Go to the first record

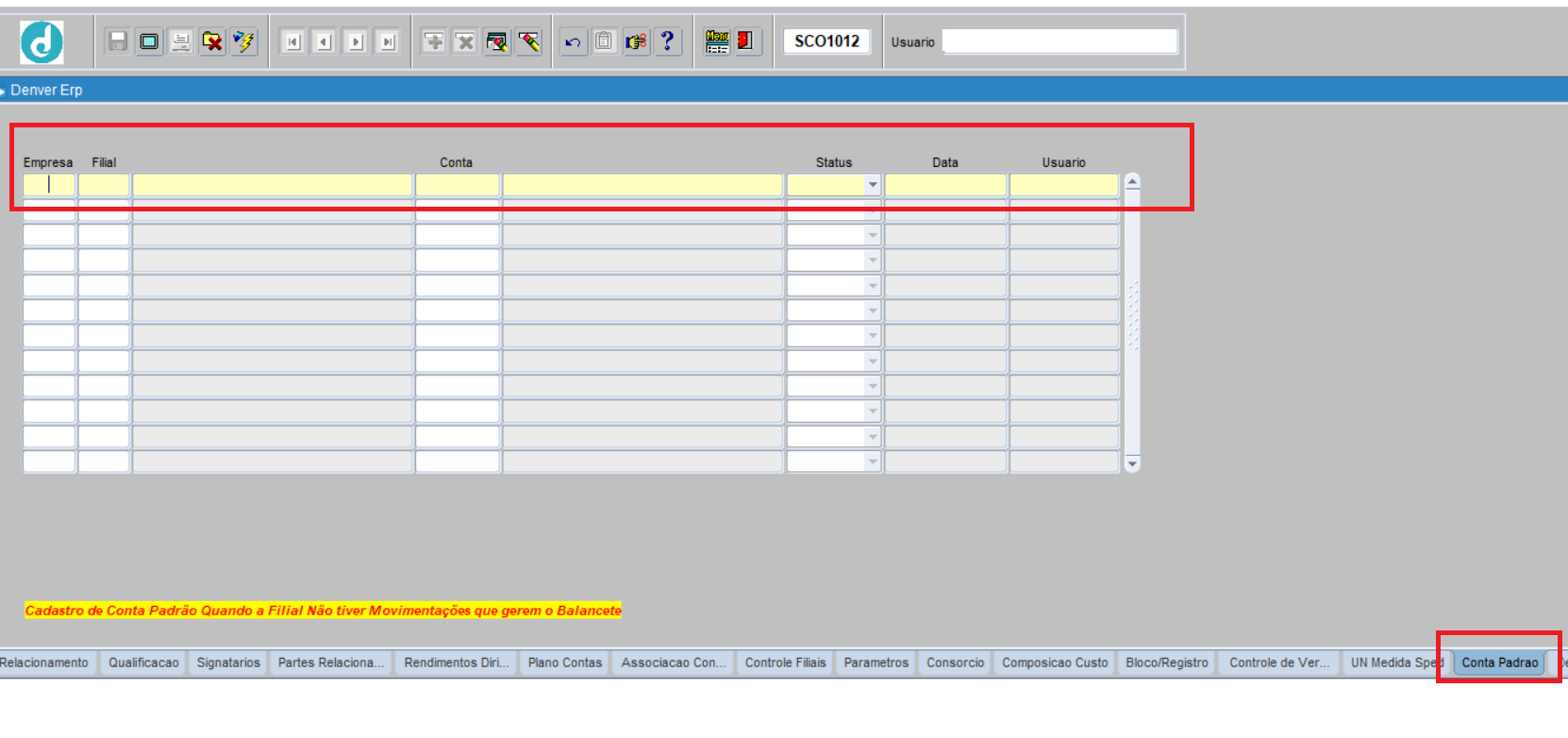pos(293,42)
